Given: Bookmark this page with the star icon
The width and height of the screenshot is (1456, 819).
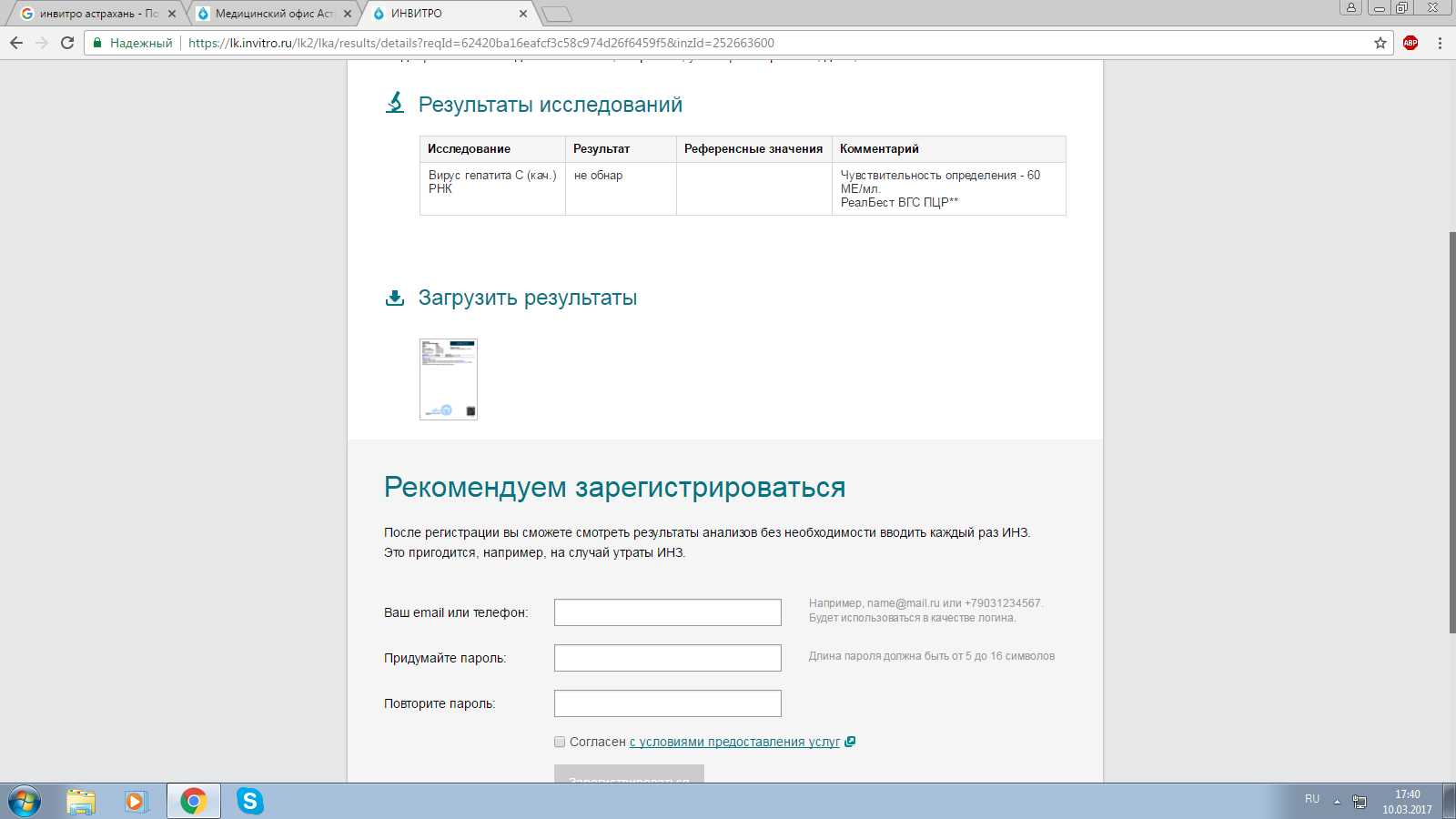Looking at the screenshot, I should coord(1380,43).
